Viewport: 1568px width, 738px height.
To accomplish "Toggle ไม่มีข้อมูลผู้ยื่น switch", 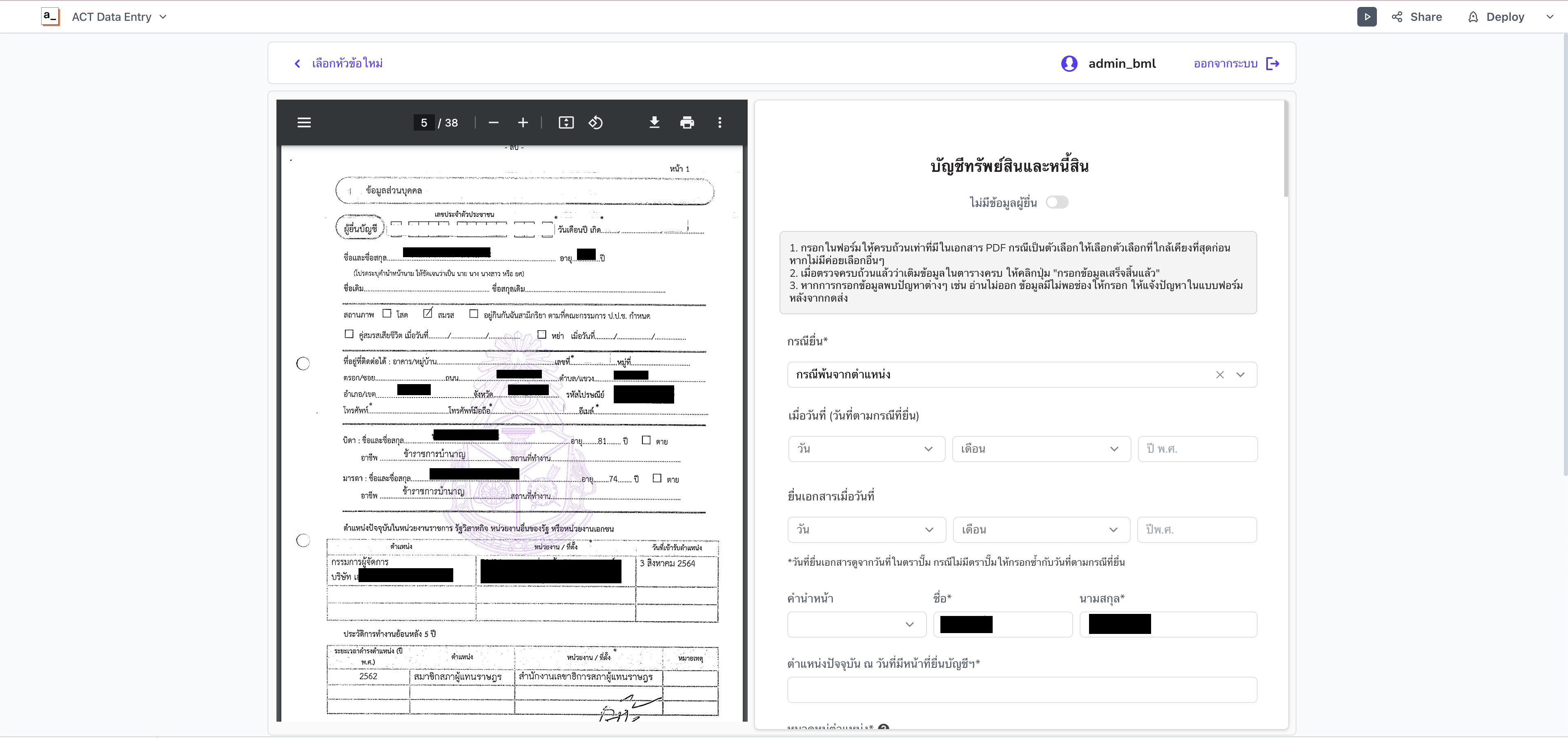I will pos(1057,202).
